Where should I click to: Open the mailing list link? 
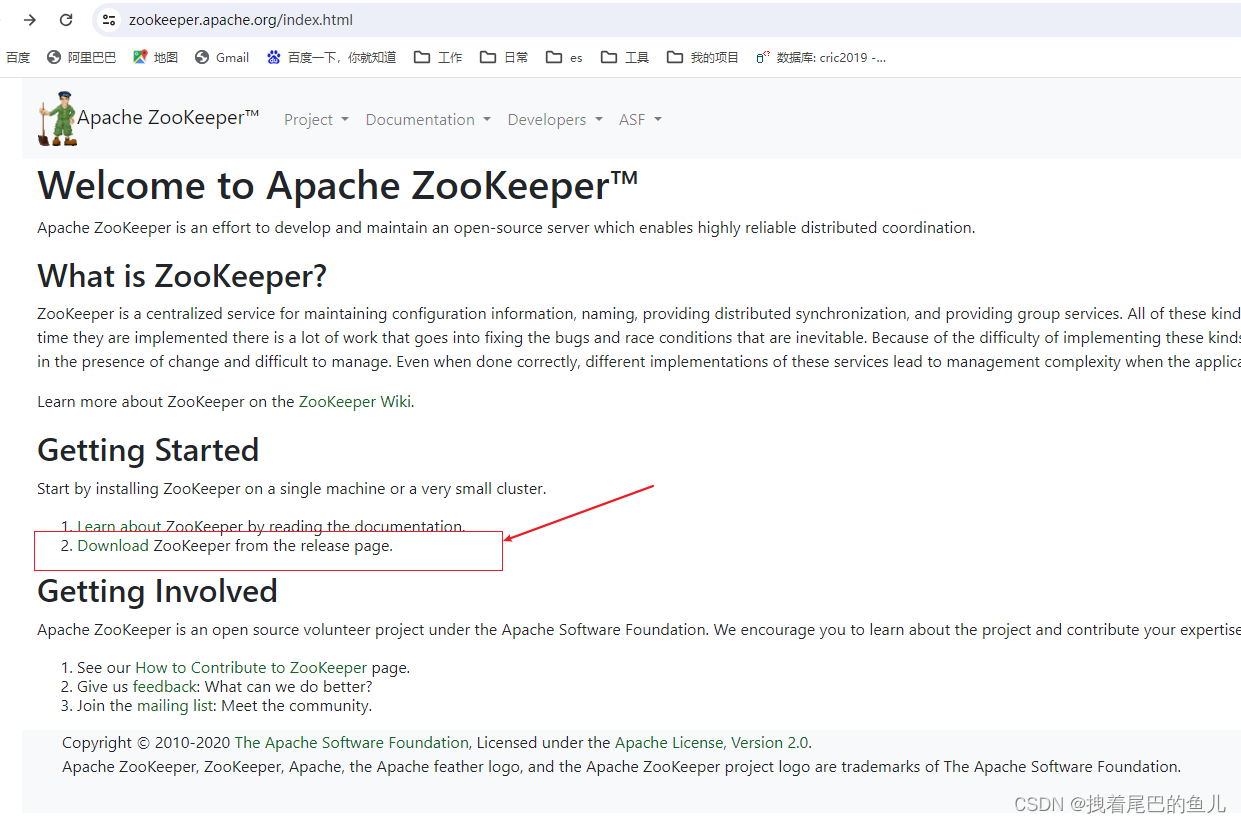[174, 706]
